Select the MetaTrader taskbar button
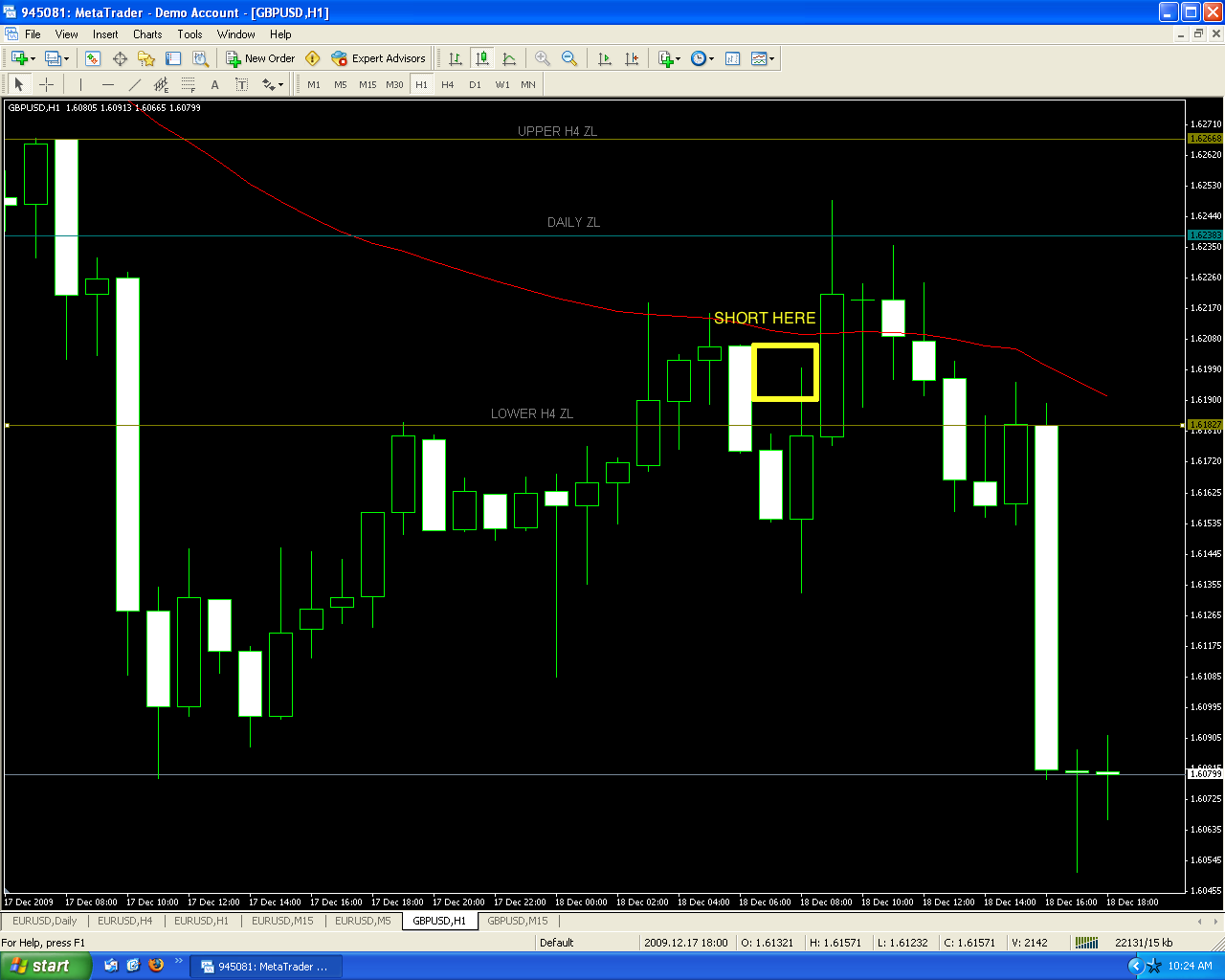The image size is (1225, 980). 266,967
